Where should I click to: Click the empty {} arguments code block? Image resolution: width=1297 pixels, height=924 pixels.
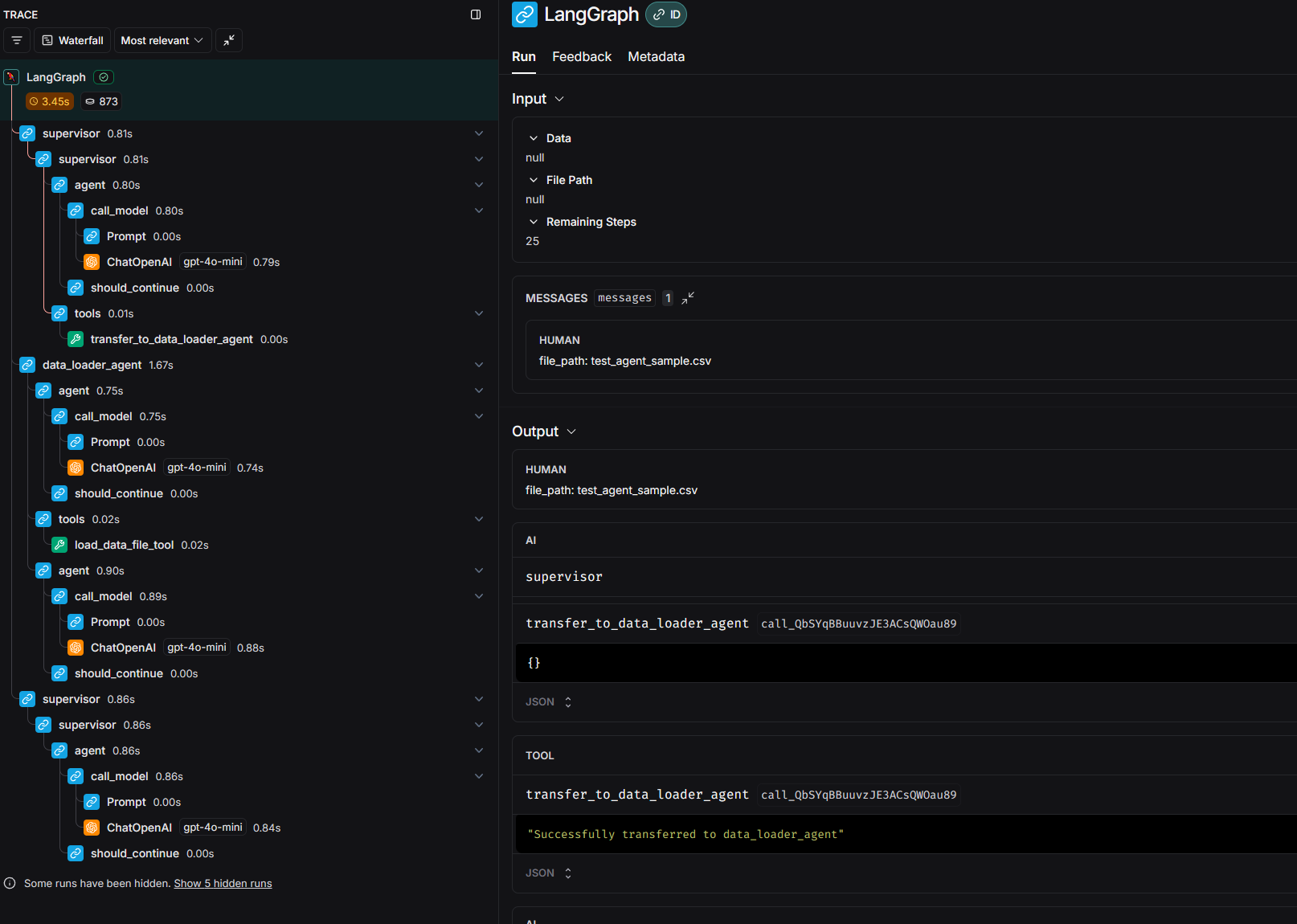click(x=906, y=663)
